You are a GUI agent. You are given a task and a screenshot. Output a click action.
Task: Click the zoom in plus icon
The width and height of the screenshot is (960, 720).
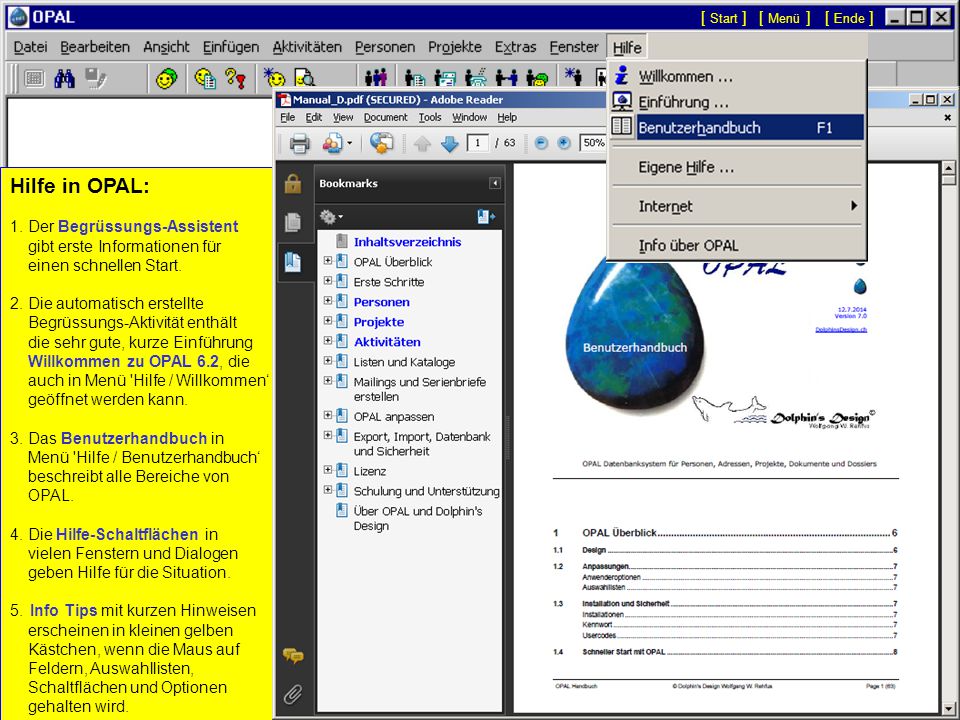click(x=564, y=143)
